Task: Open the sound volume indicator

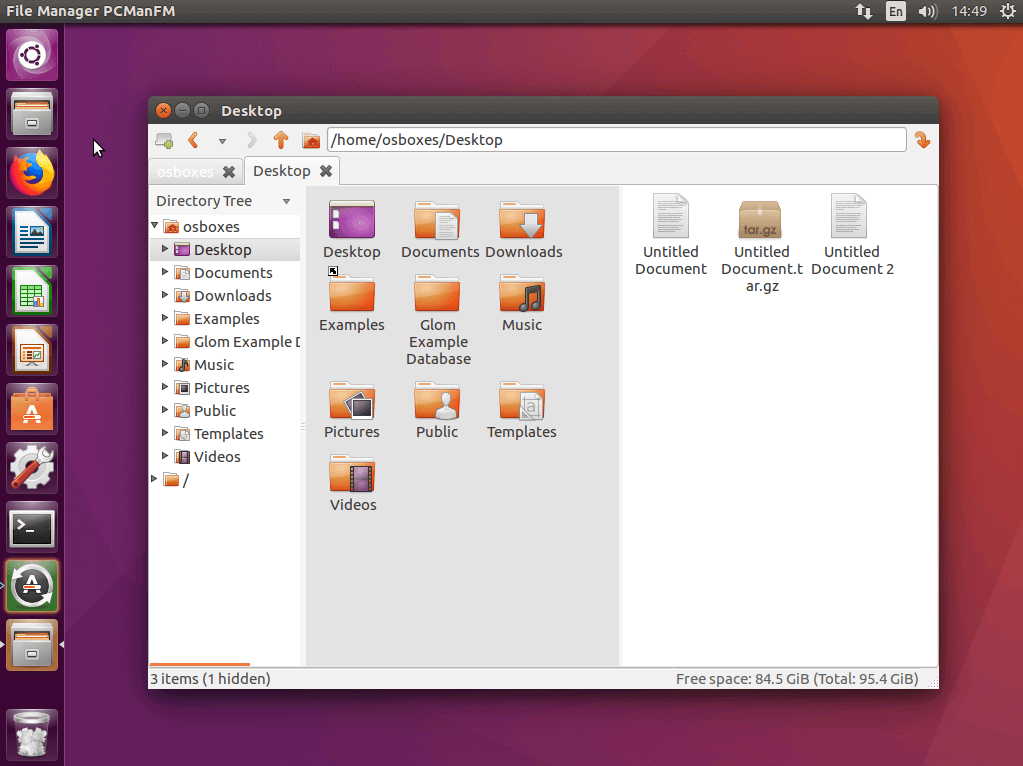Action: click(x=927, y=12)
